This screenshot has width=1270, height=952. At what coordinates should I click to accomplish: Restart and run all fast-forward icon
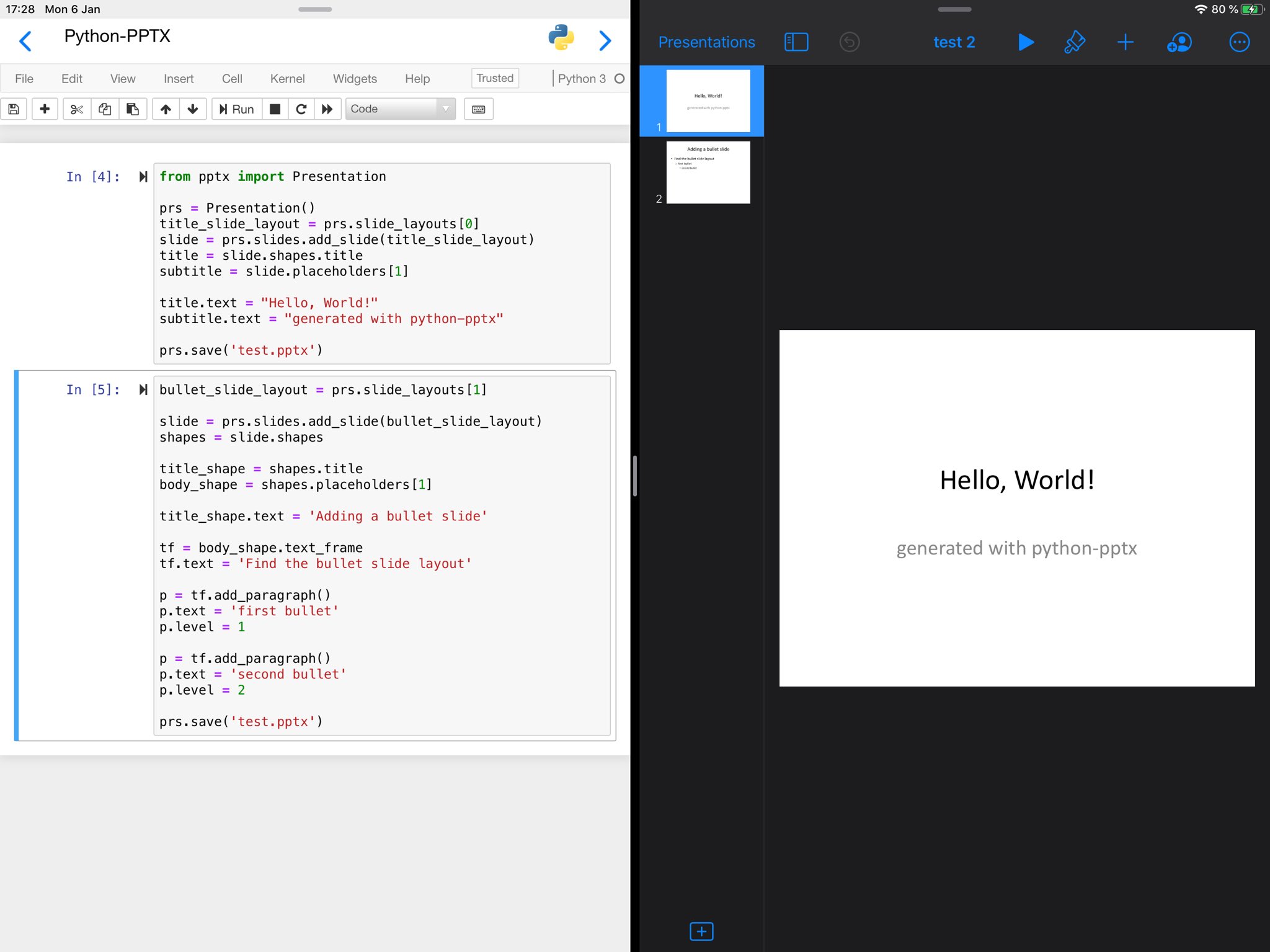pyautogui.click(x=327, y=109)
